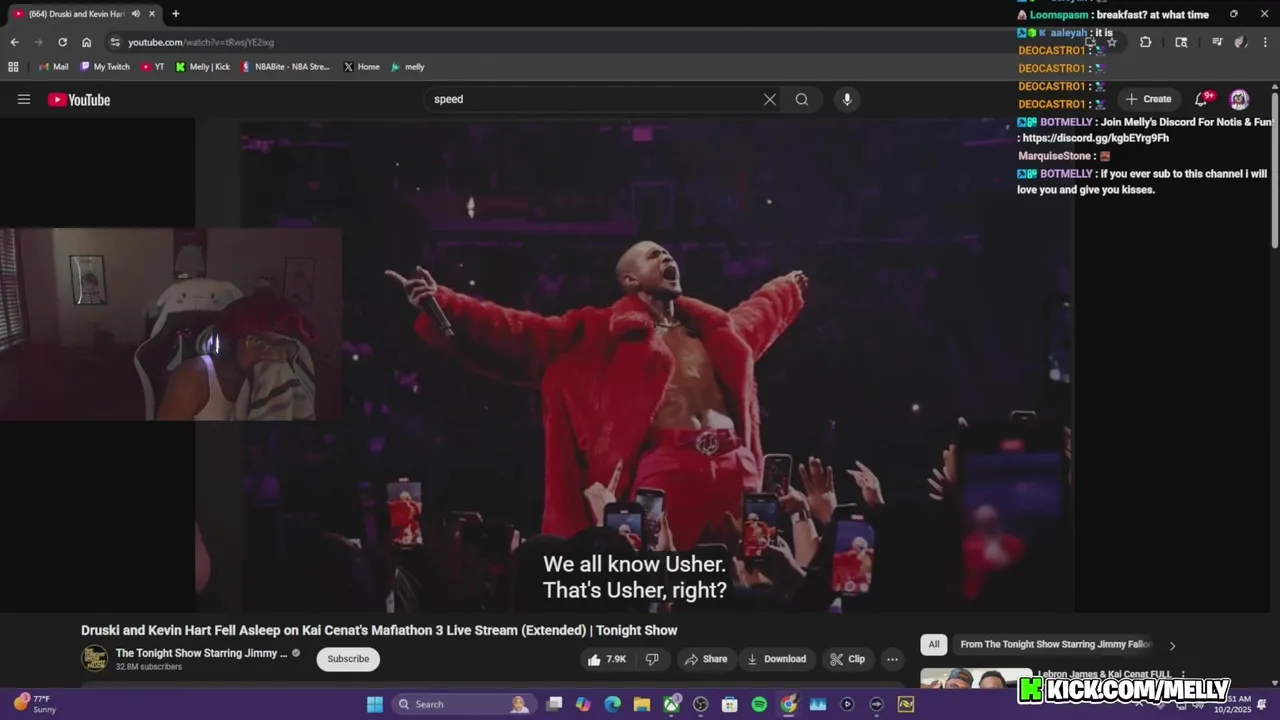The width and height of the screenshot is (1280, 720).
Task: Select From The Tonight Show Starring Jimmy Fallon chip
Action: [x=1056, y=645]
